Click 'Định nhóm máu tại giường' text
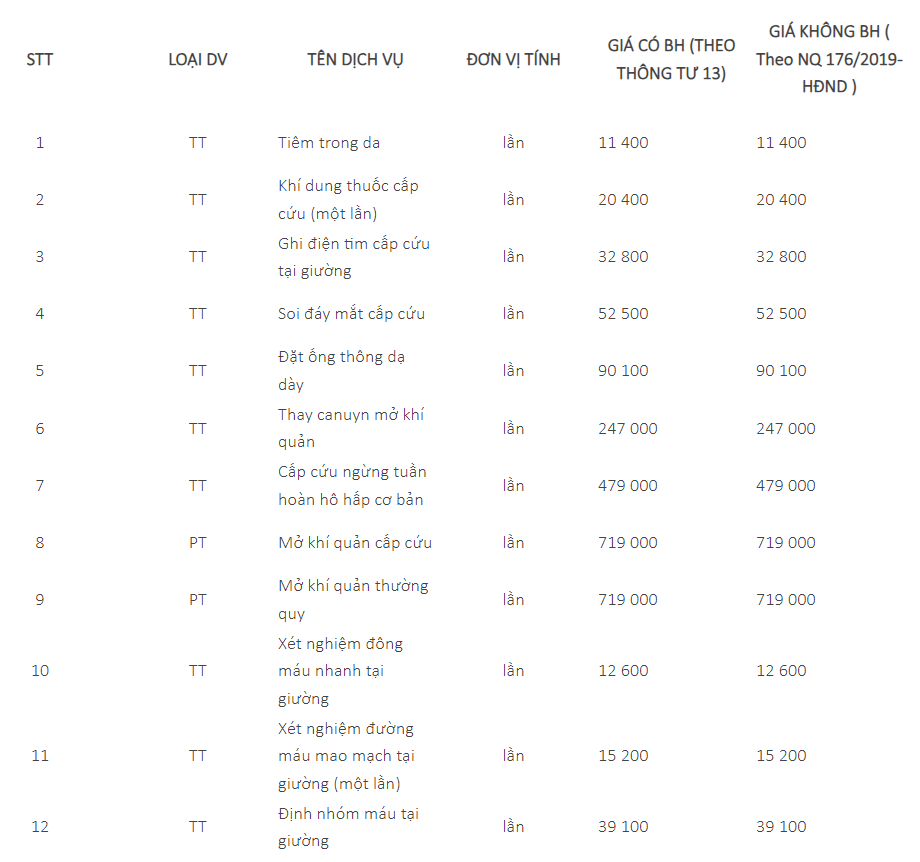 point(348,827)
